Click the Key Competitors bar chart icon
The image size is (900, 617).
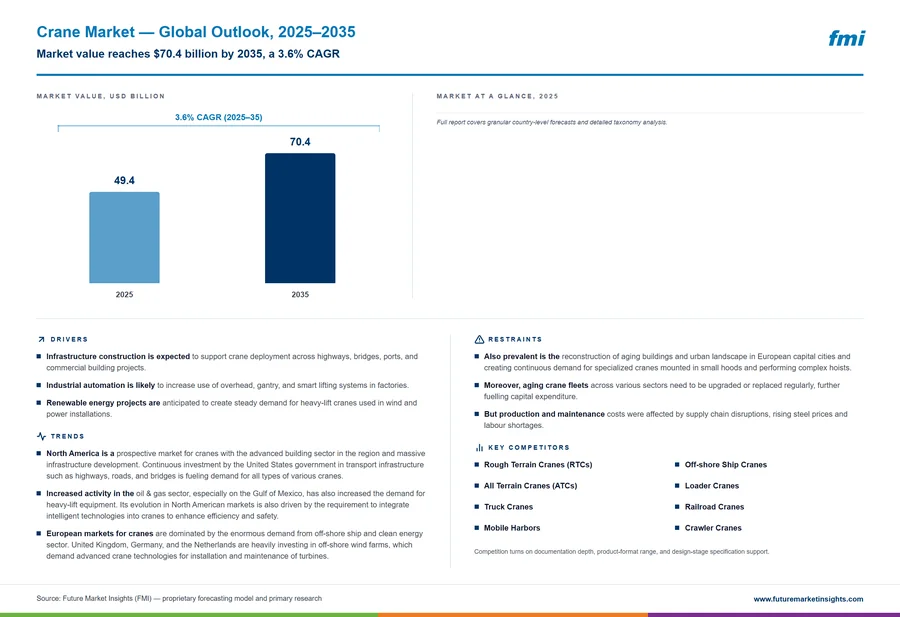point(479,448)
